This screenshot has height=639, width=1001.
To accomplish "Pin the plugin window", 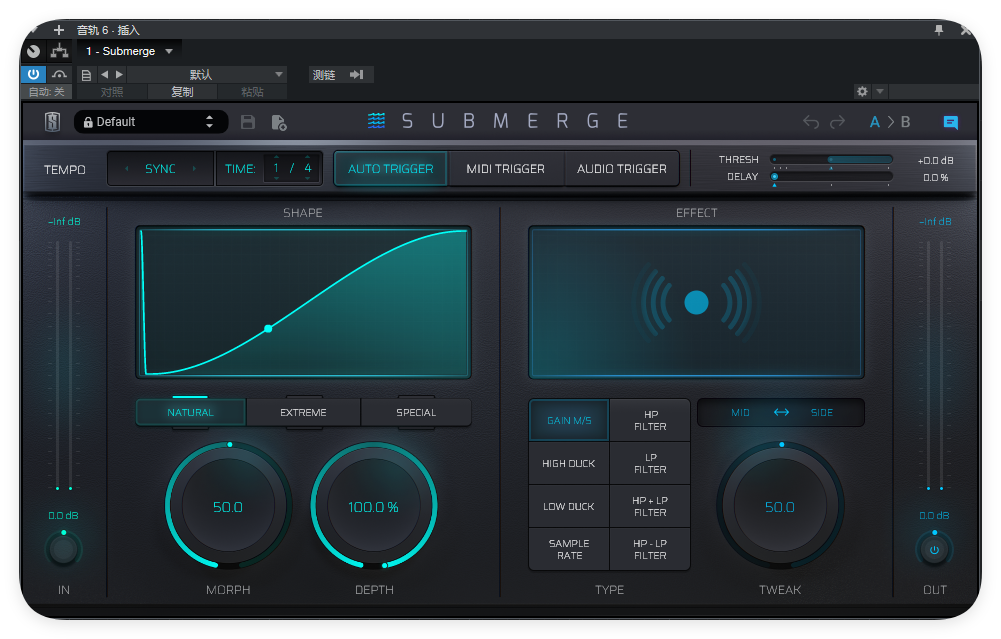I will coord(938,30).
